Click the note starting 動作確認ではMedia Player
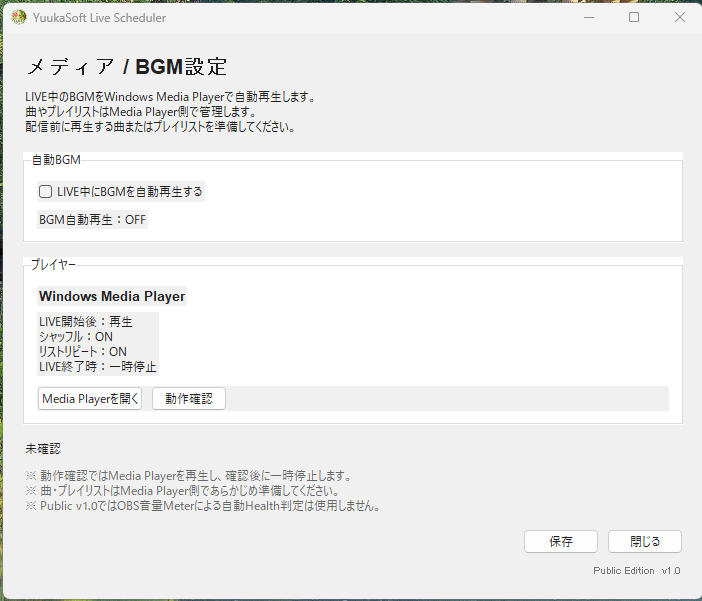 (x=188, y=476)
